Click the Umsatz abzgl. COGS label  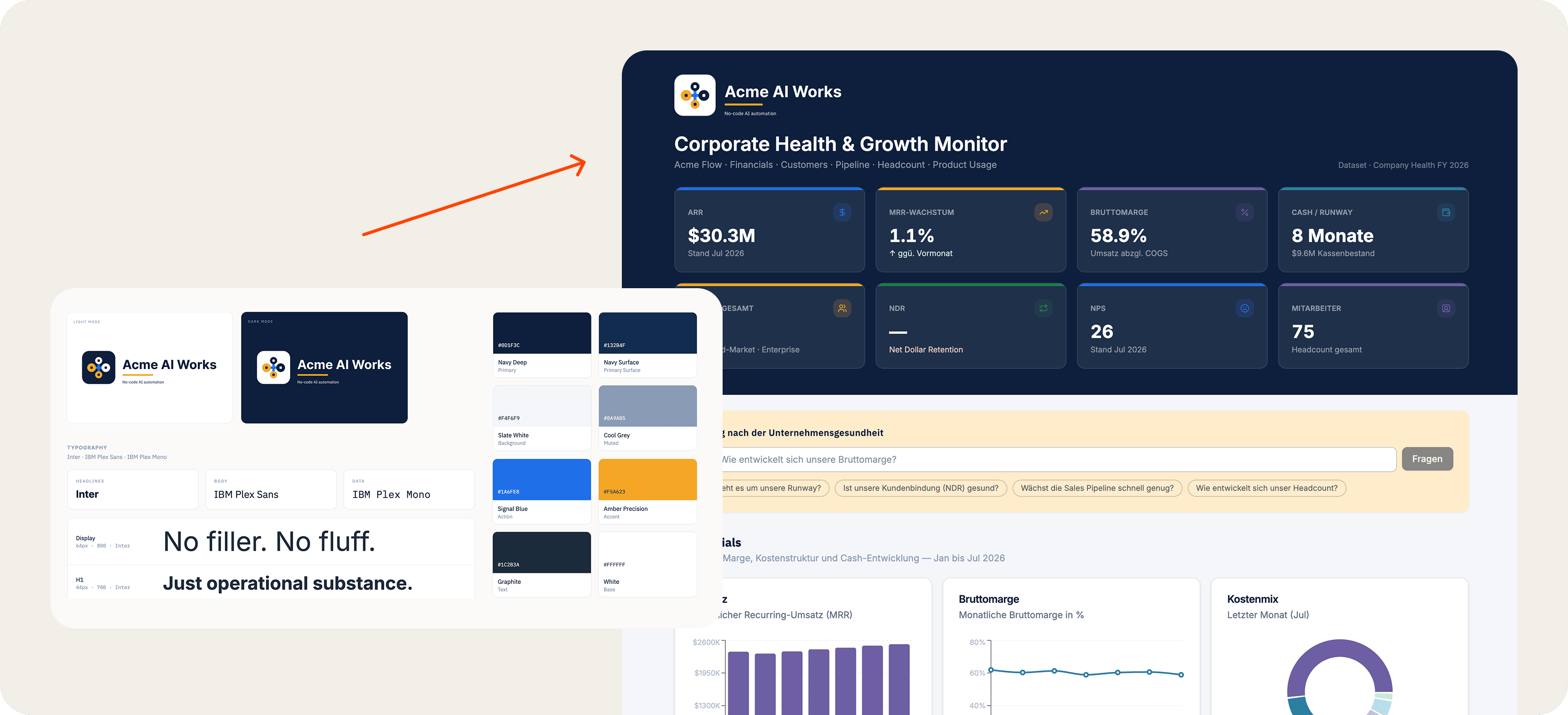pos(1129,254)
